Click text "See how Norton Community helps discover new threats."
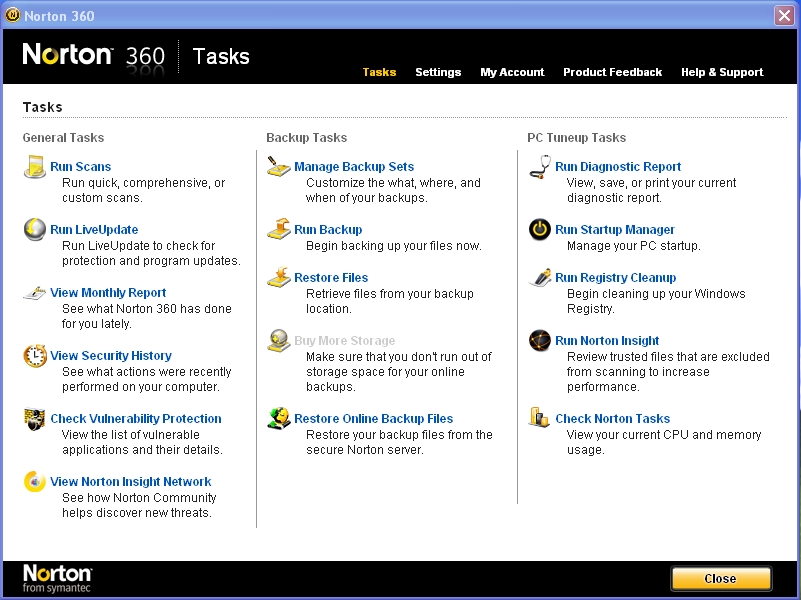Viewport: 801px width, 600px height. coord(139,505)
